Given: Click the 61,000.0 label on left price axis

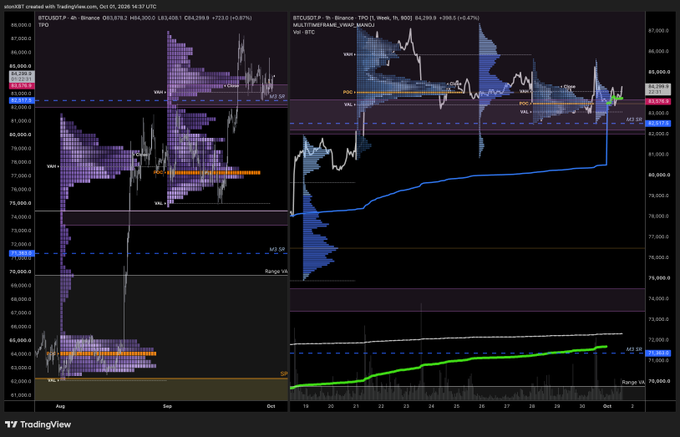Looking at the screenshot, I should tap(21, 395).
